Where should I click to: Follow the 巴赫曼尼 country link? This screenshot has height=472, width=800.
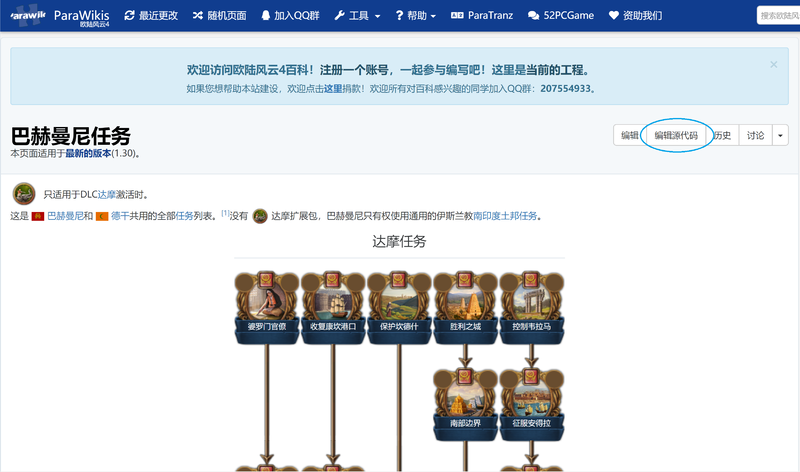pos(65,216)
